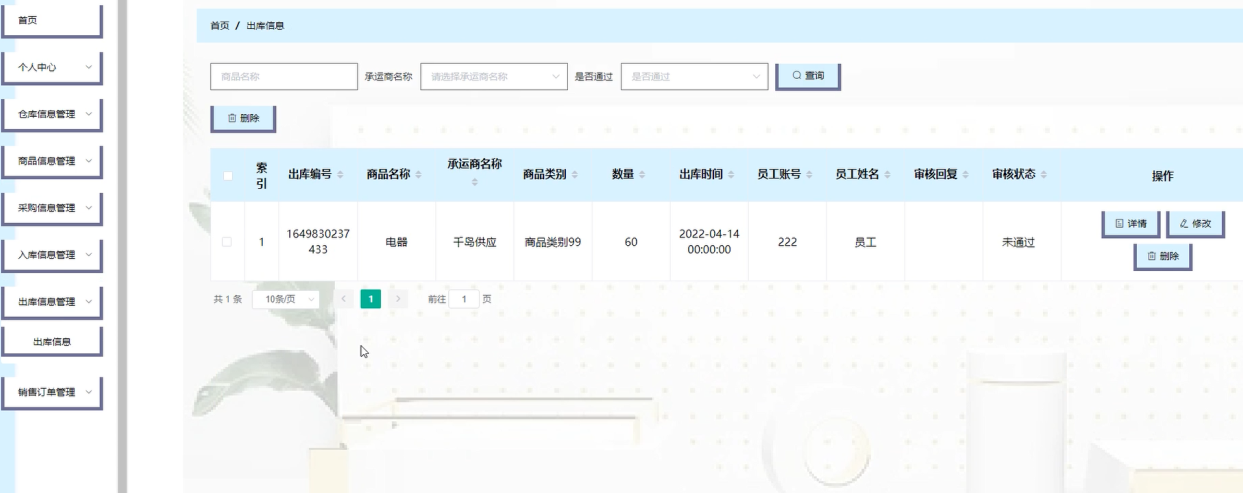The width and height of the screenshot is (1243, 493).
Task: Sort by 商品名称 column sort icon
Action: [x=418, y=175]
